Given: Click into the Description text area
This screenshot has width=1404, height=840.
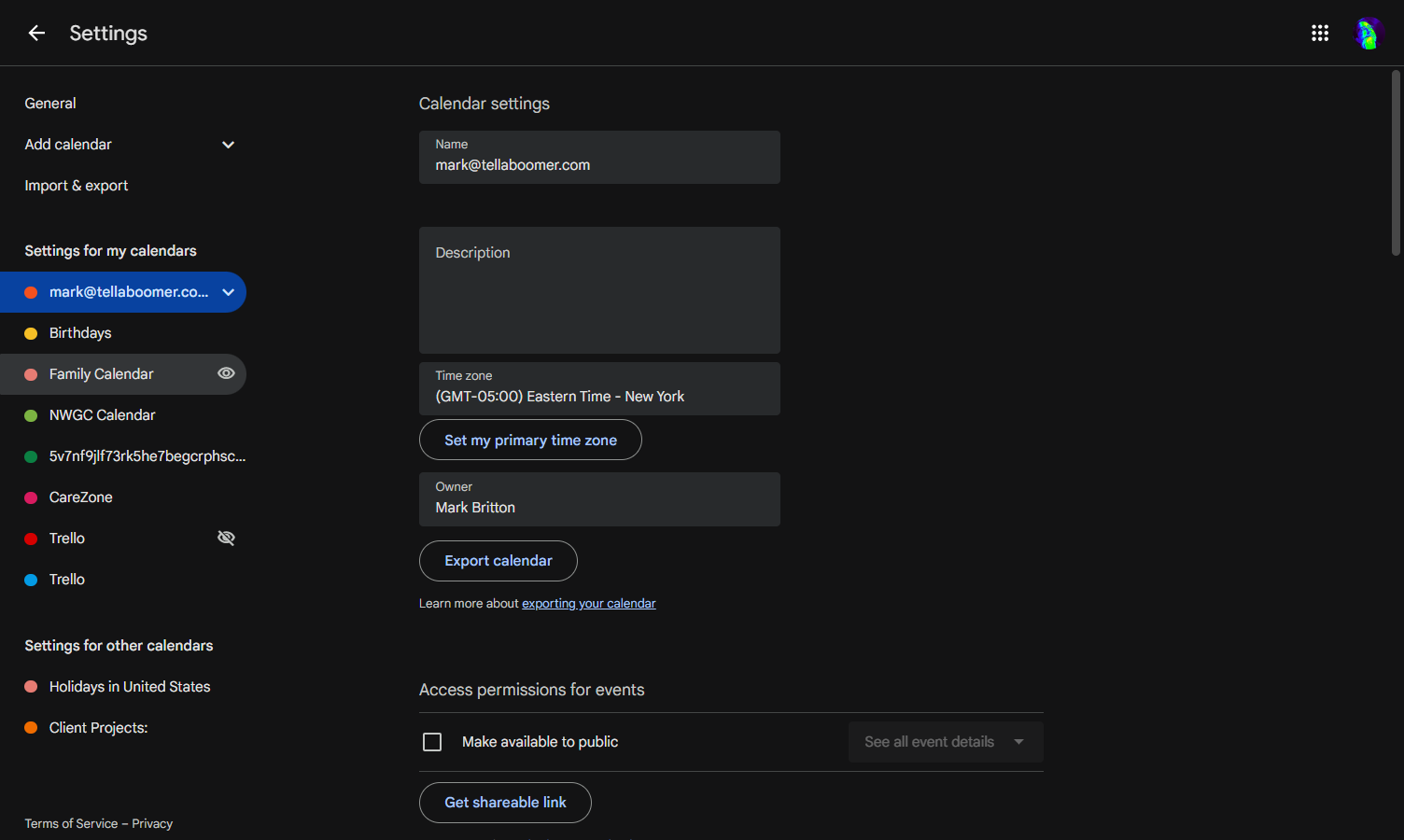Looking at the screenshot, I should point(599,290).
